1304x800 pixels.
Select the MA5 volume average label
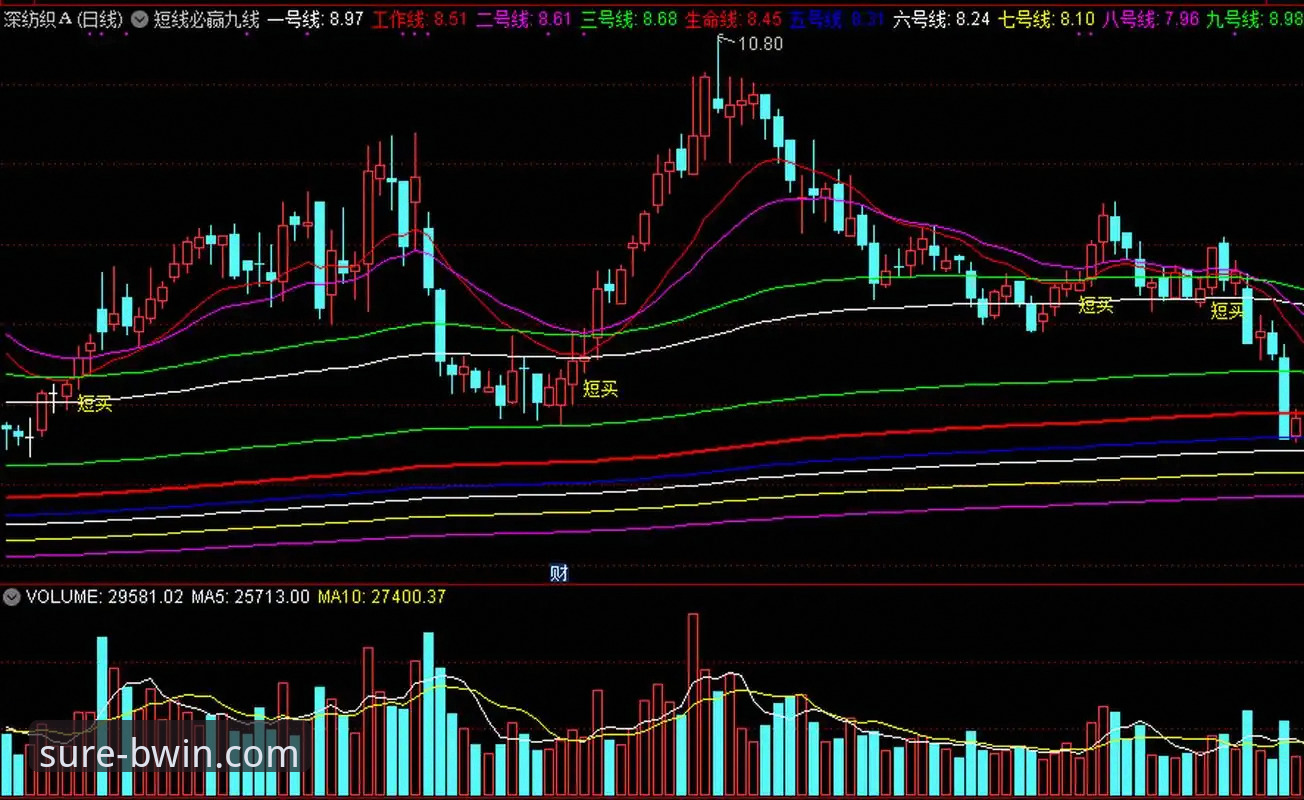[x=250, y=597]
